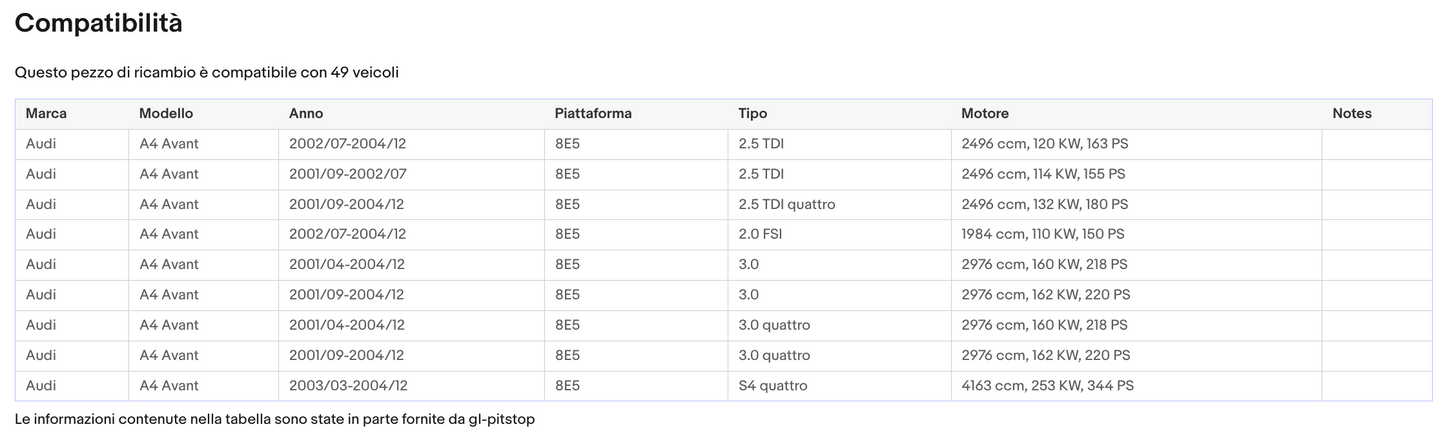Click the Compatibilità section heading

[98, 24]
